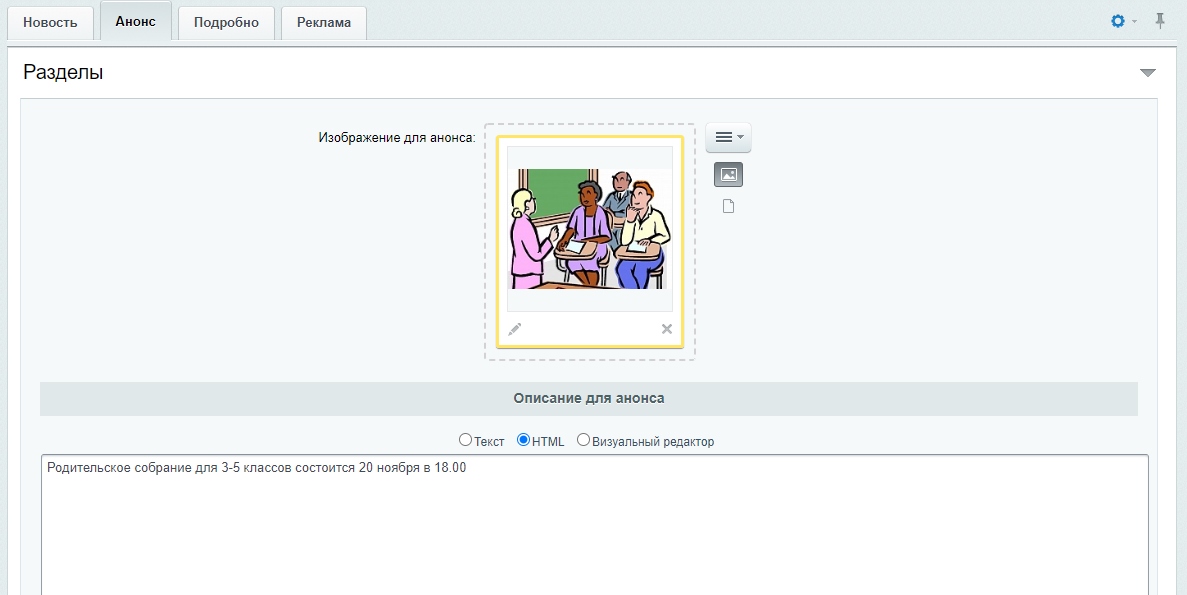Viewport: 1187px width, 595px height.
Task: Click the Разделы section title
Action: click(63, 72)
